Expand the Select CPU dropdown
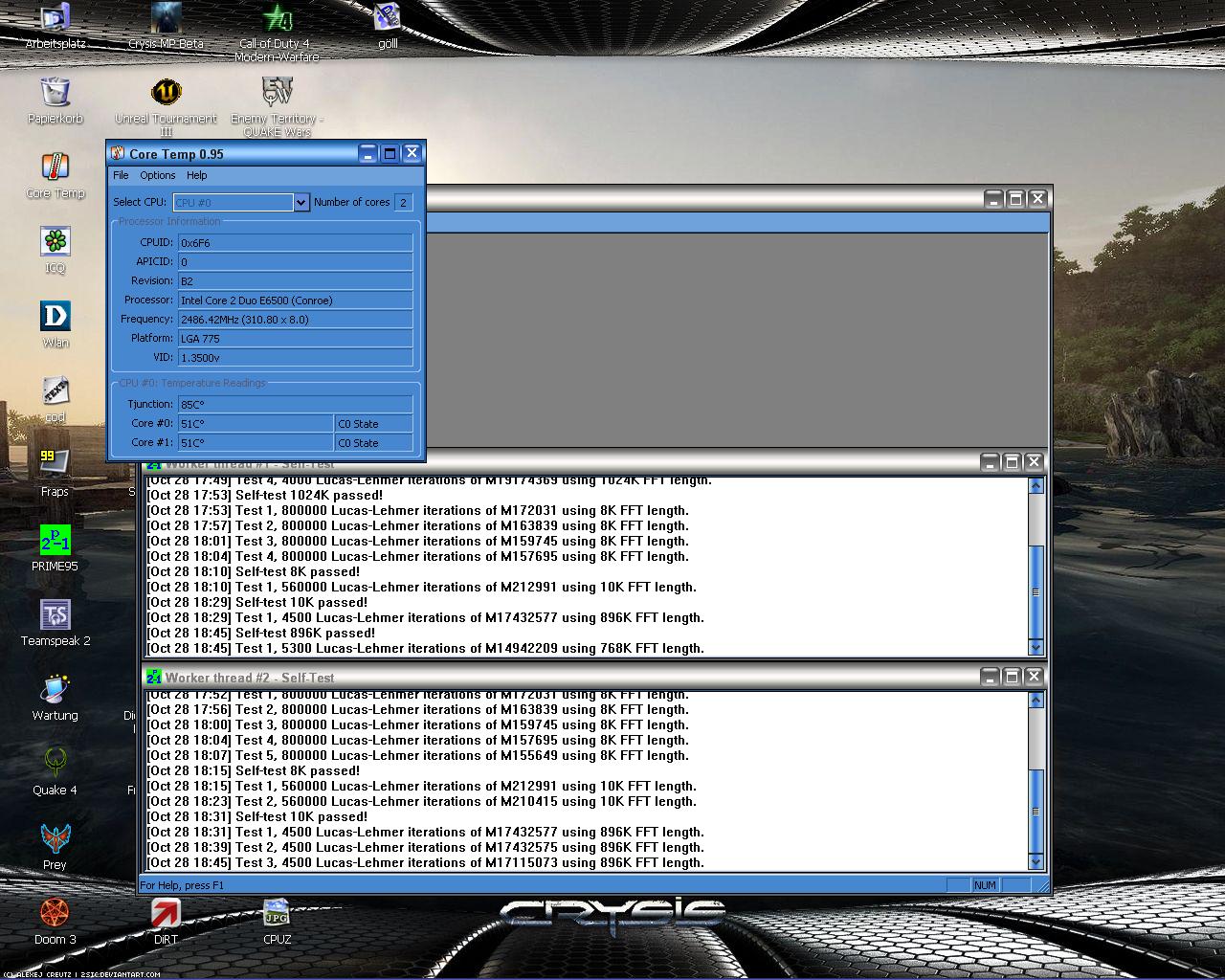 point(301,202)
